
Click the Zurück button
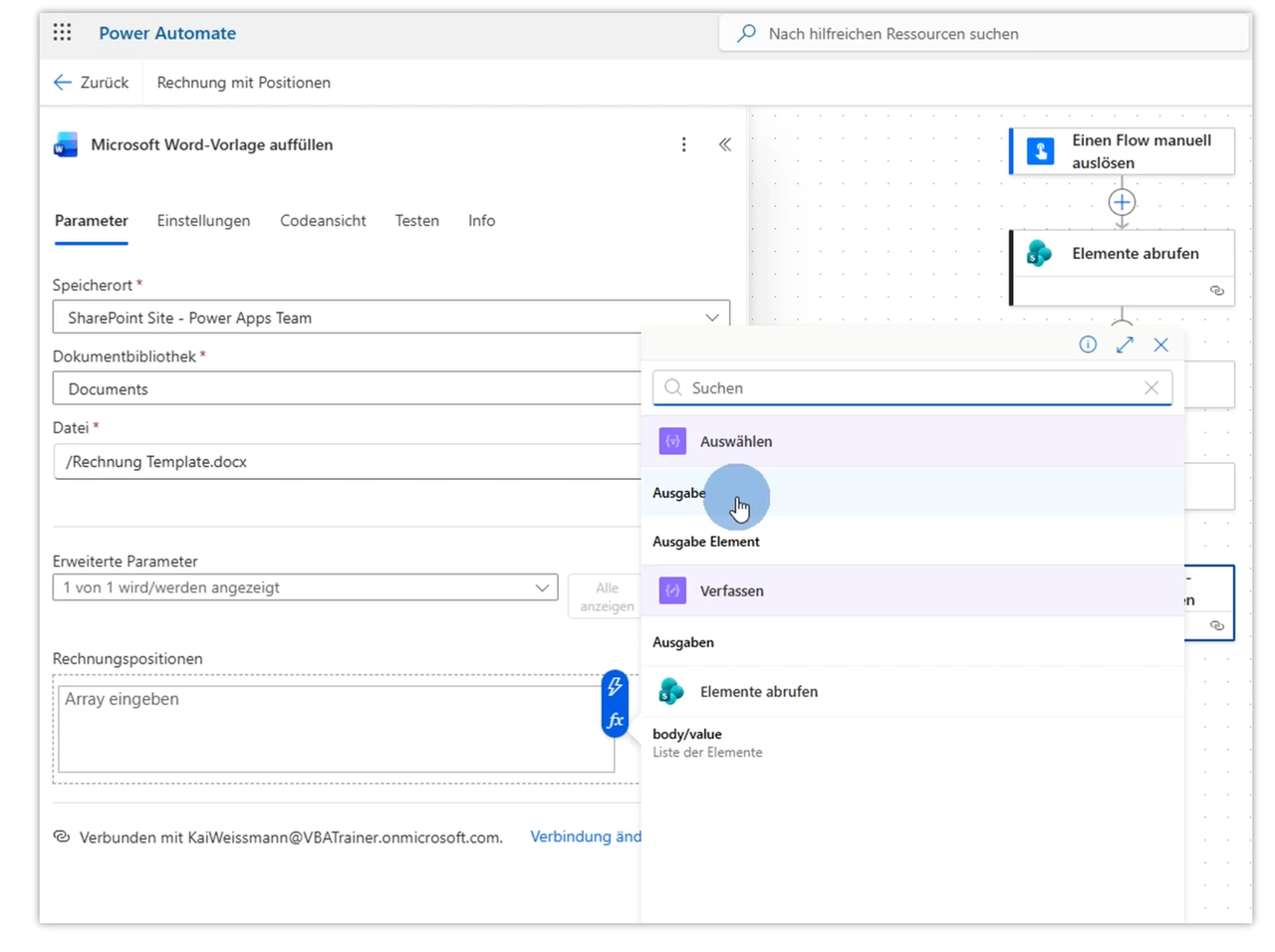tap(92, 83)
